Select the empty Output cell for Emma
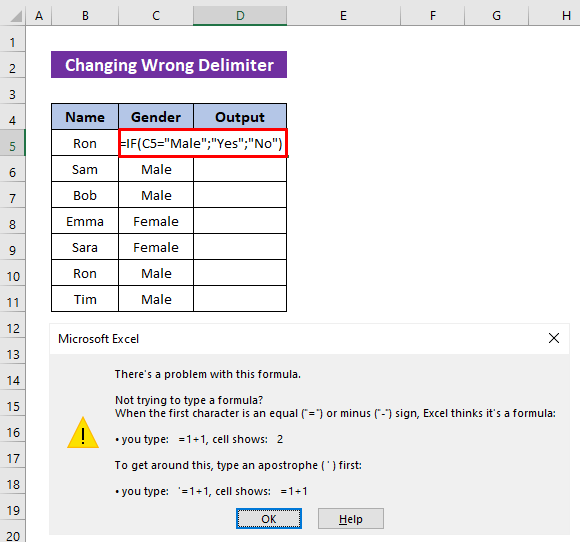 point(240,221)
